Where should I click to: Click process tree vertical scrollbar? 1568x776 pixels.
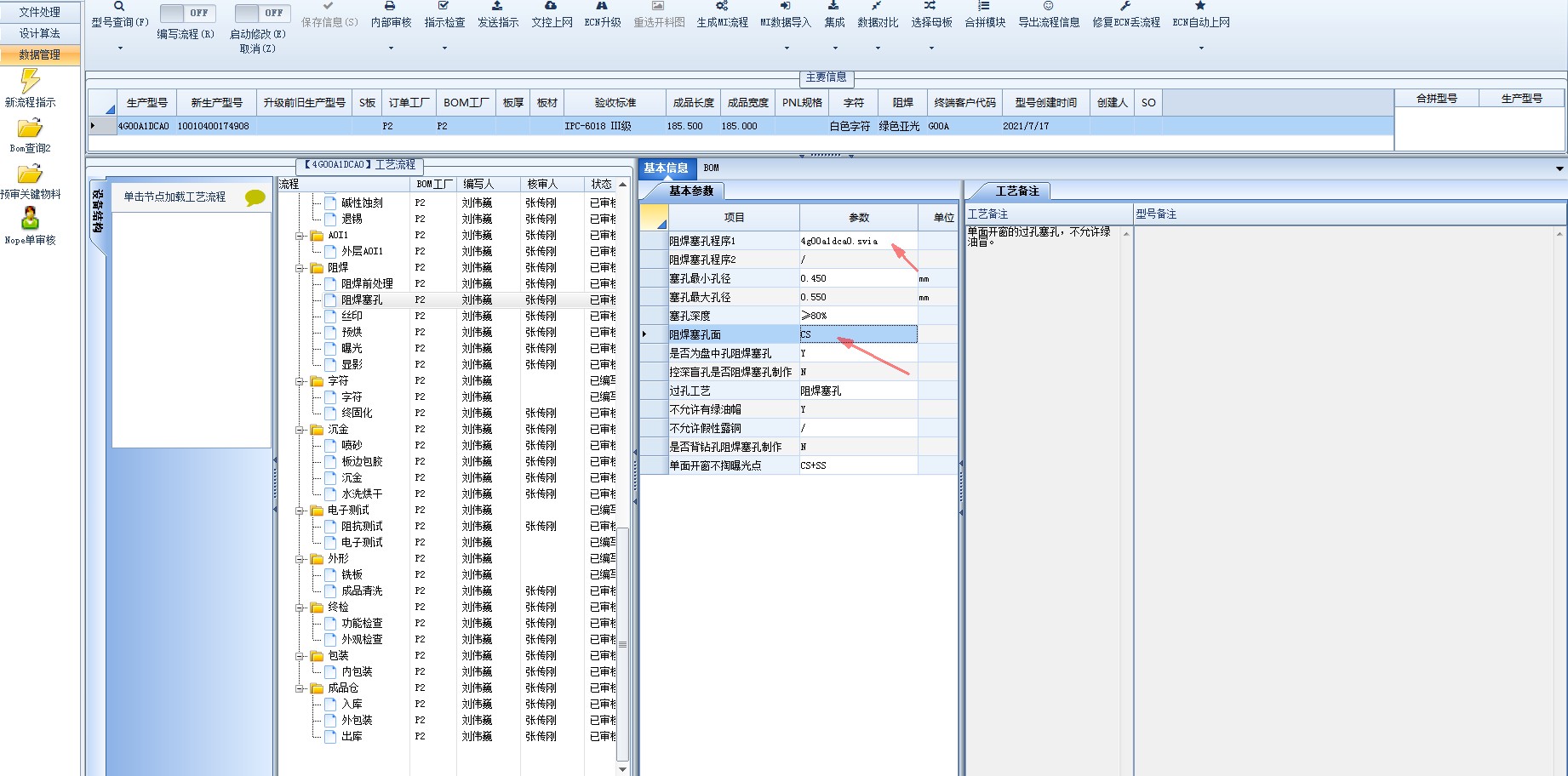(622, 644)
